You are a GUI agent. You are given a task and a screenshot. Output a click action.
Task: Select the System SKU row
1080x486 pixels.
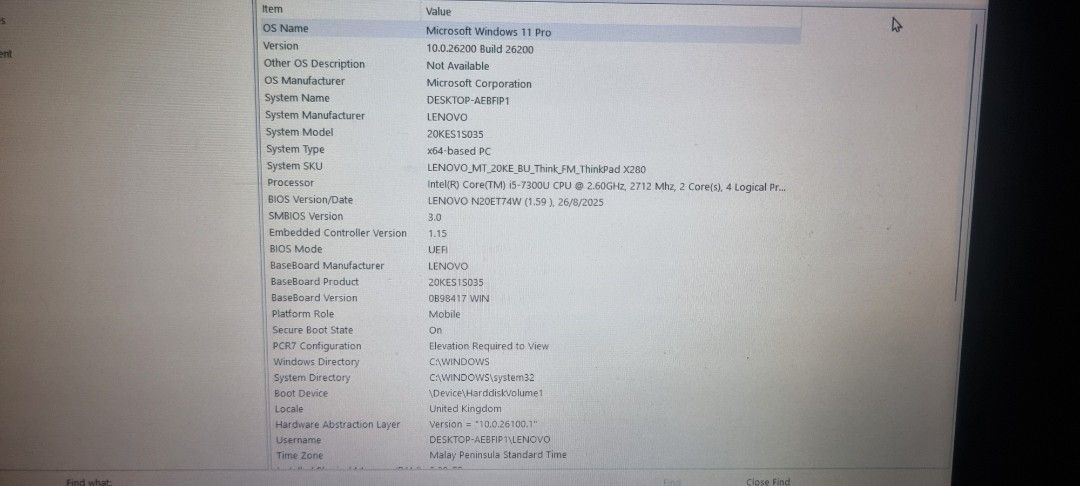pyautogui.click(x=529, y=167)
